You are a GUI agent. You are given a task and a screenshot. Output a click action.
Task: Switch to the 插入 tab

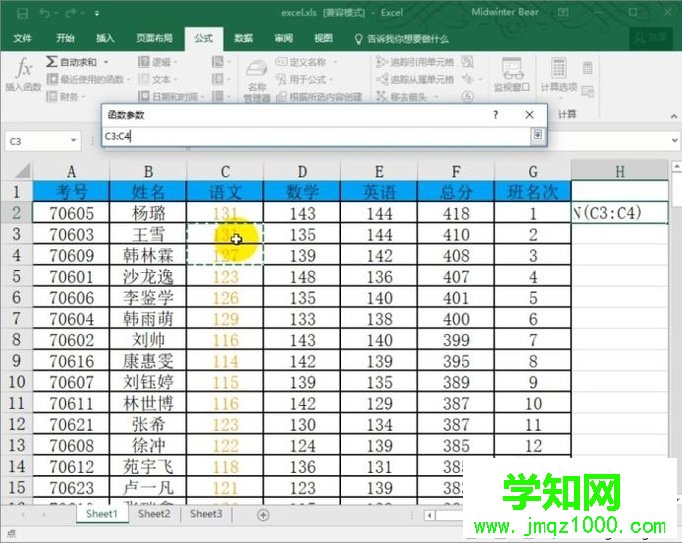click(x=105, y=38)
